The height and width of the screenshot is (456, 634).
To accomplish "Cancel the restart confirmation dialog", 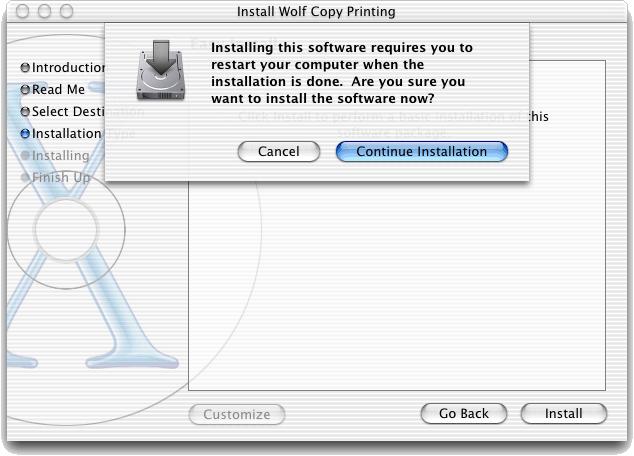I will click(x=279, y=152).
